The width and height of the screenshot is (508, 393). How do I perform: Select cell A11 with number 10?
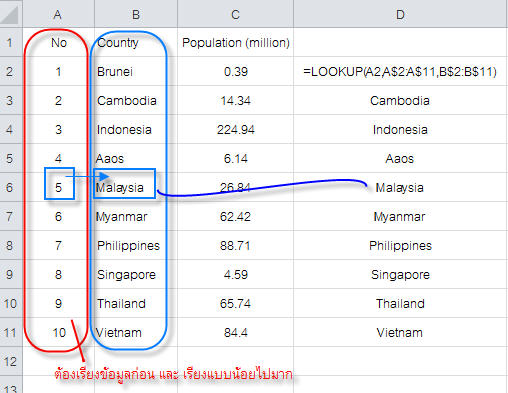(x=59, y=332)
